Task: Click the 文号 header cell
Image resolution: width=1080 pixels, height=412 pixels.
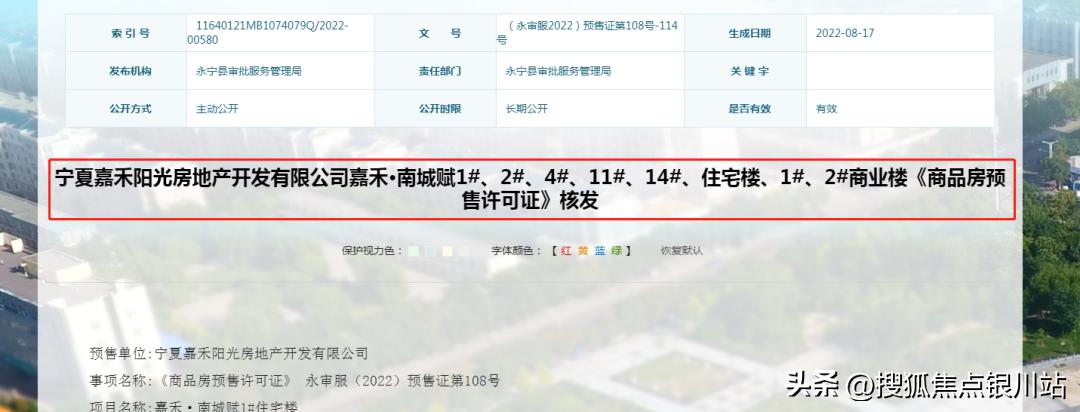Action: (435, 32)
